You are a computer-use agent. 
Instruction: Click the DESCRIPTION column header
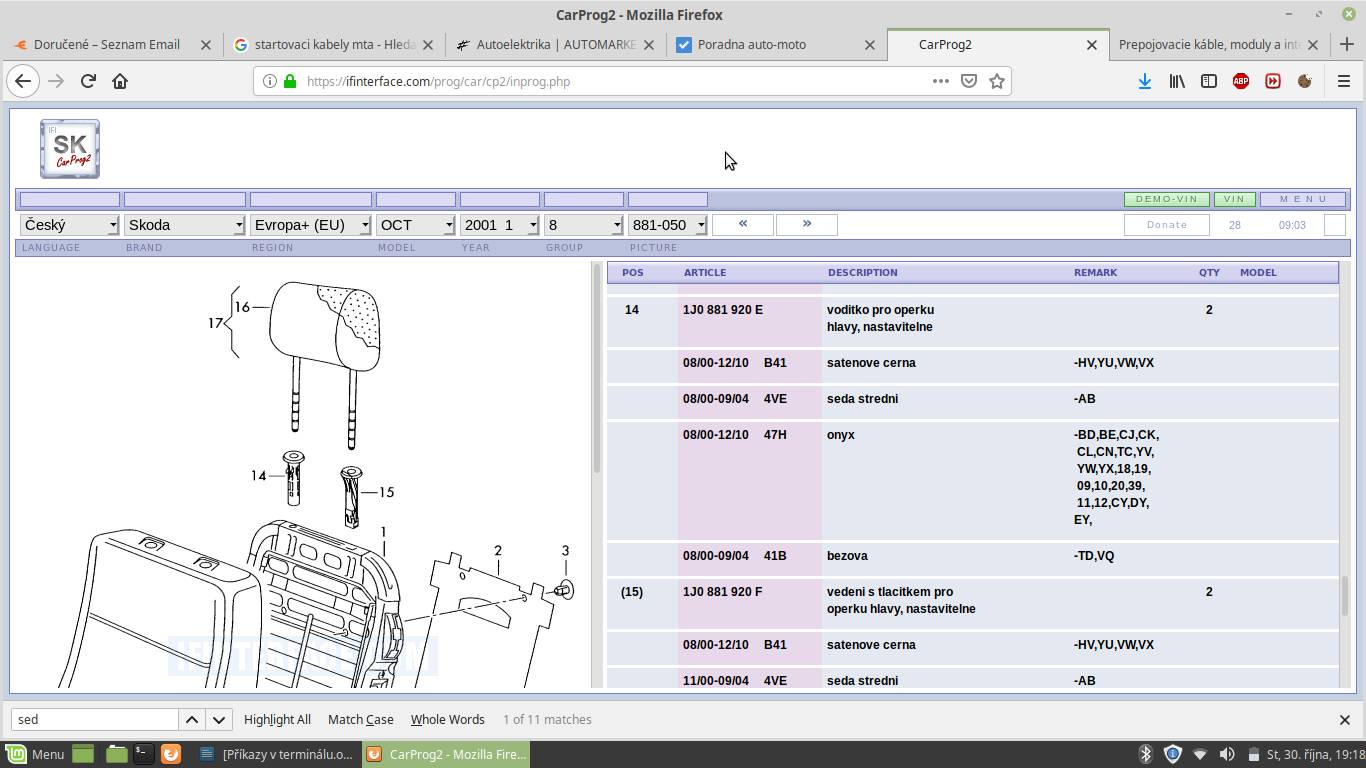coord(862,272)
